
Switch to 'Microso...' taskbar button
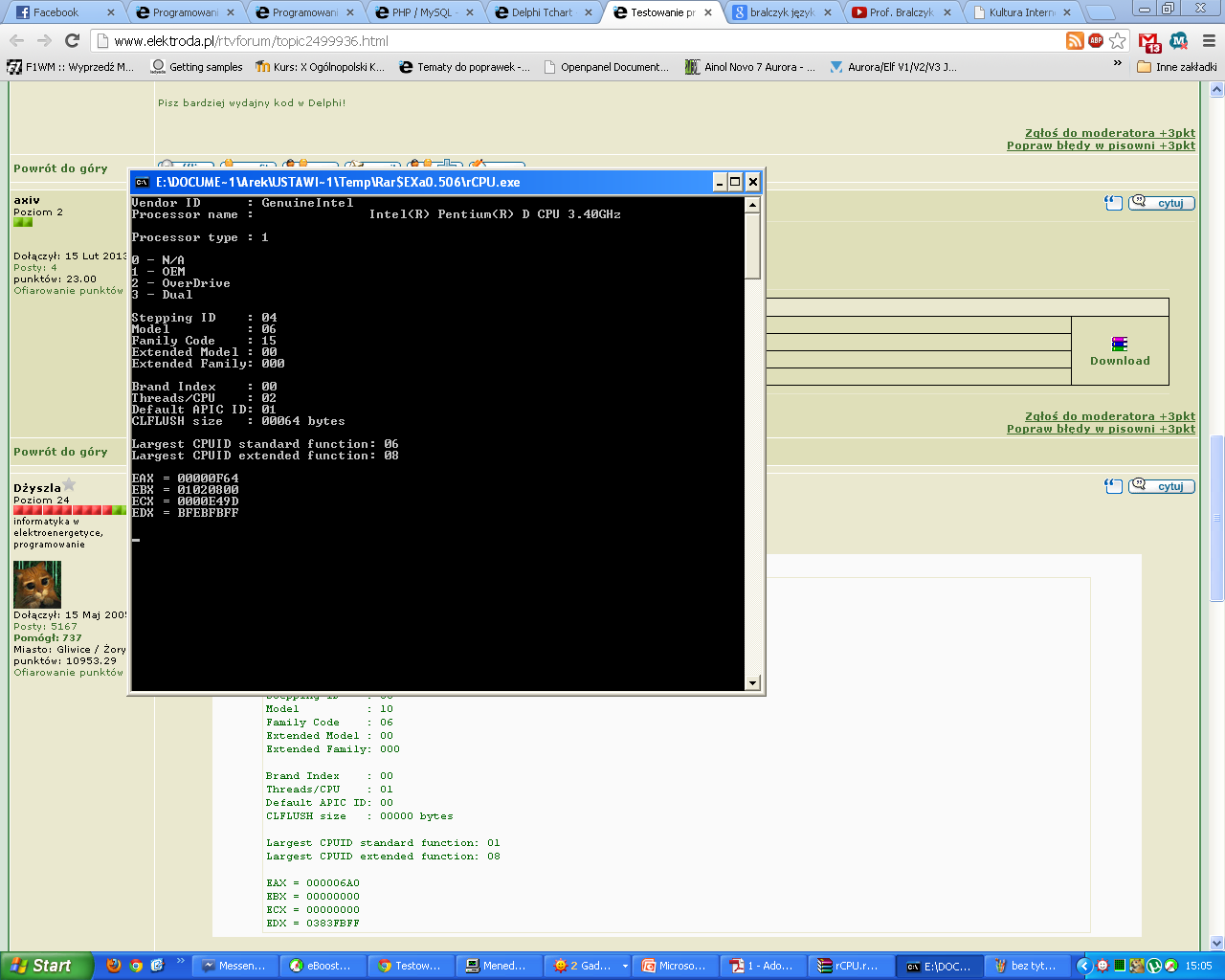point(675,966)
